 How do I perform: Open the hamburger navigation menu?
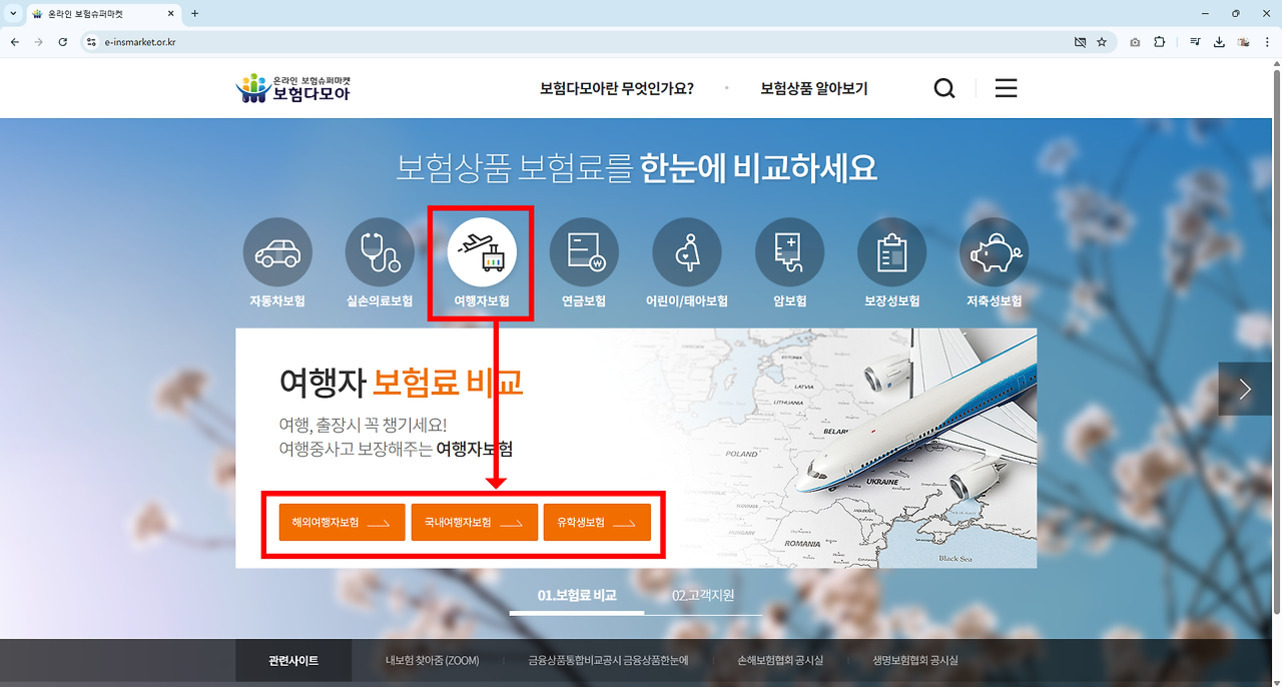pyautogui.click(x=1005, y=87)
